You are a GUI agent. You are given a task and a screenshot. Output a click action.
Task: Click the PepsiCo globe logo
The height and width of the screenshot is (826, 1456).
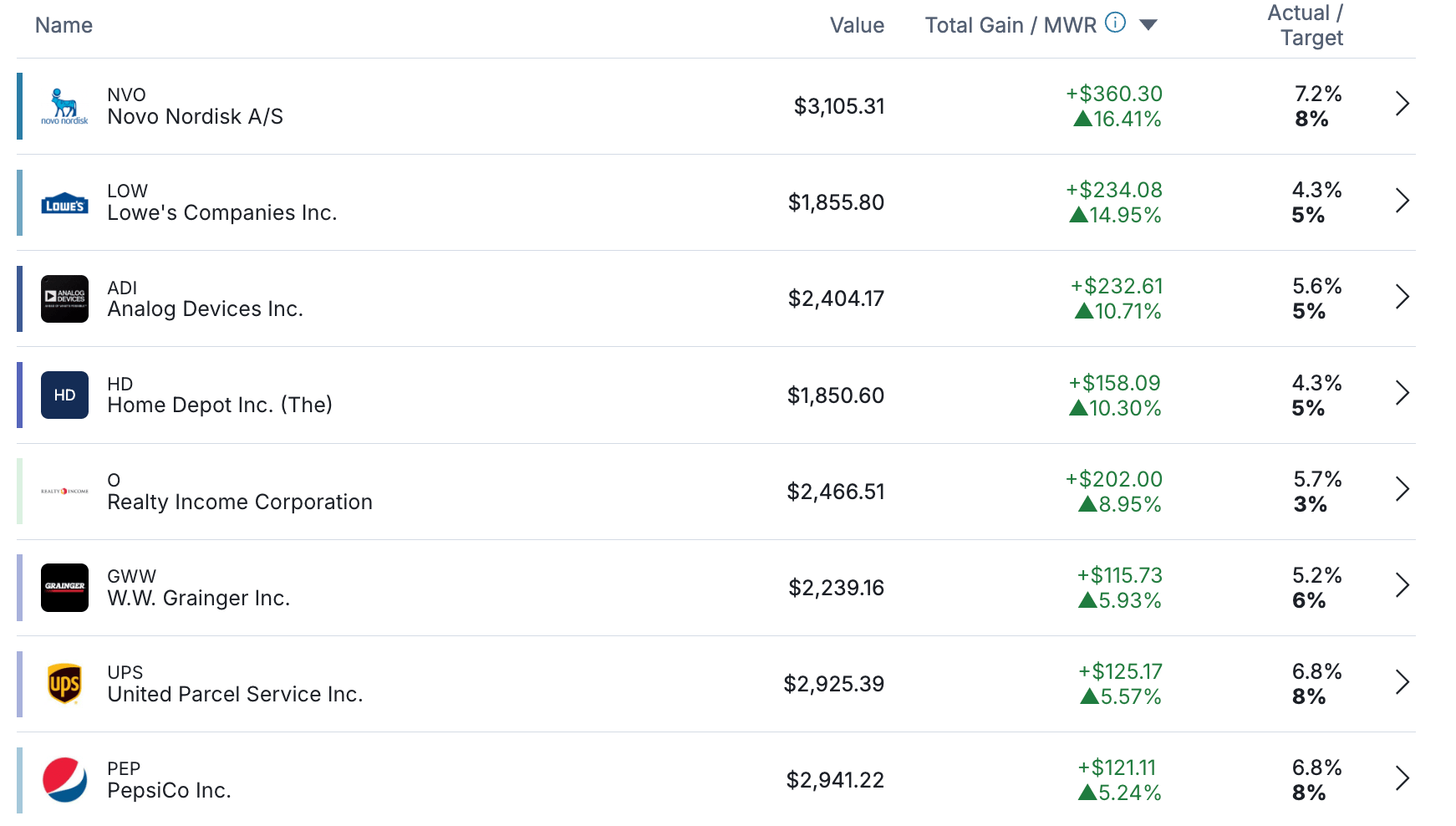(x=64, y=780)
